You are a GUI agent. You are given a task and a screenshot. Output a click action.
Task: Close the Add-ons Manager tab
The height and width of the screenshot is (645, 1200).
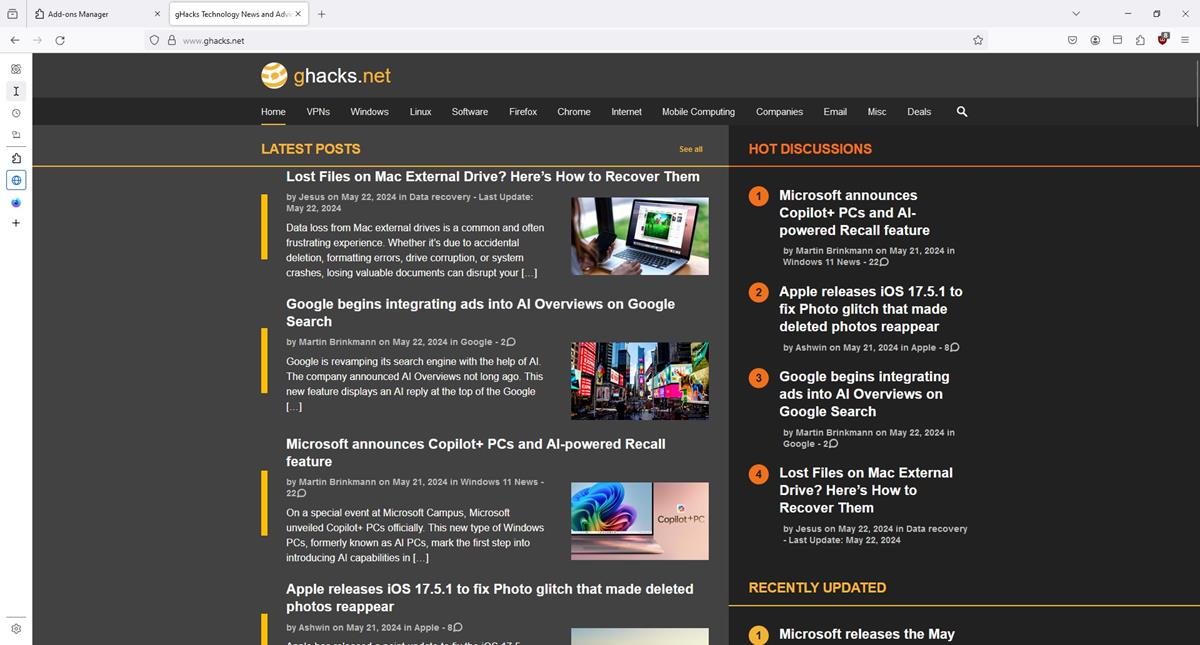point(157,14)
